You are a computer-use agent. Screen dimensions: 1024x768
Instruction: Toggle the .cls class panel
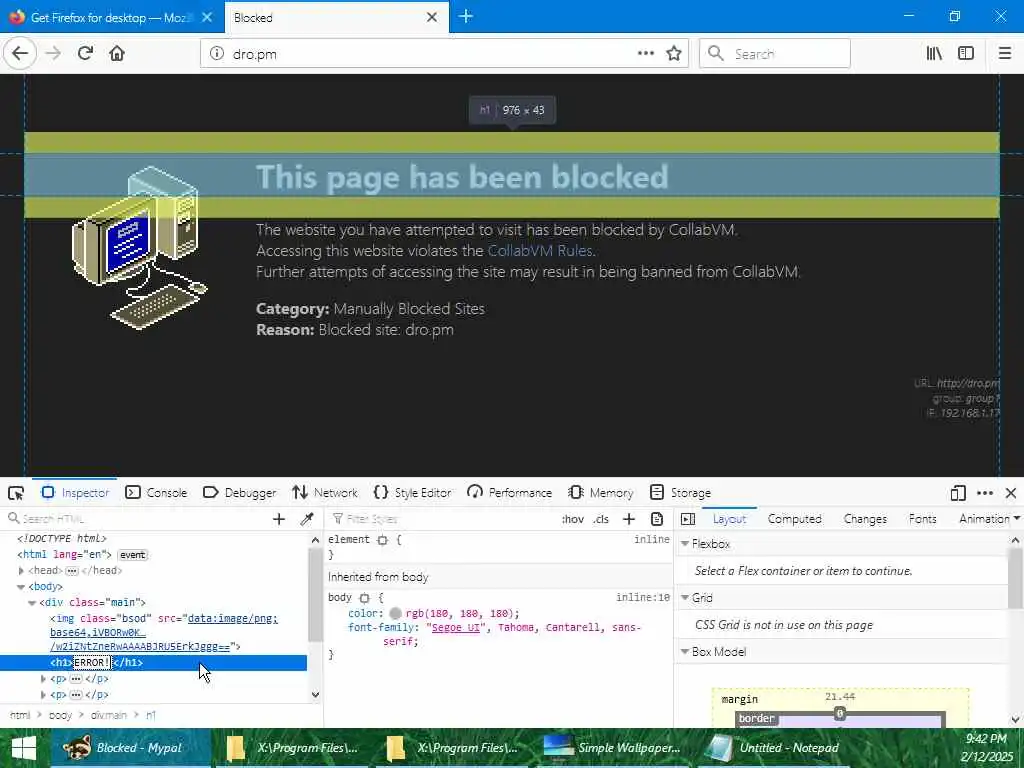click(x=601, y=519)
